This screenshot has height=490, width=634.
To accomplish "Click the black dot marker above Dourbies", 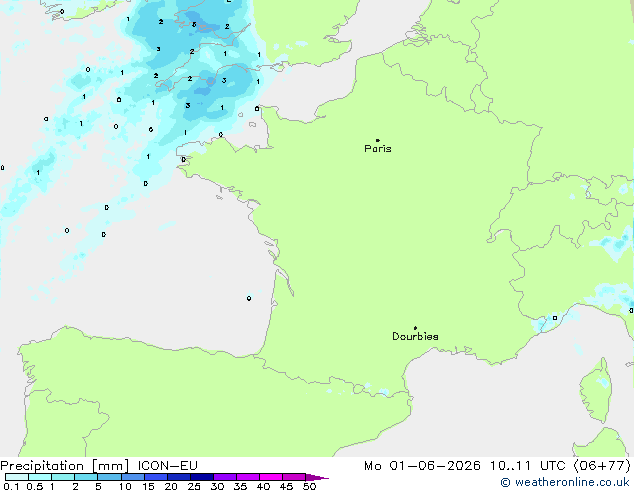I will (x=415, y=328).
